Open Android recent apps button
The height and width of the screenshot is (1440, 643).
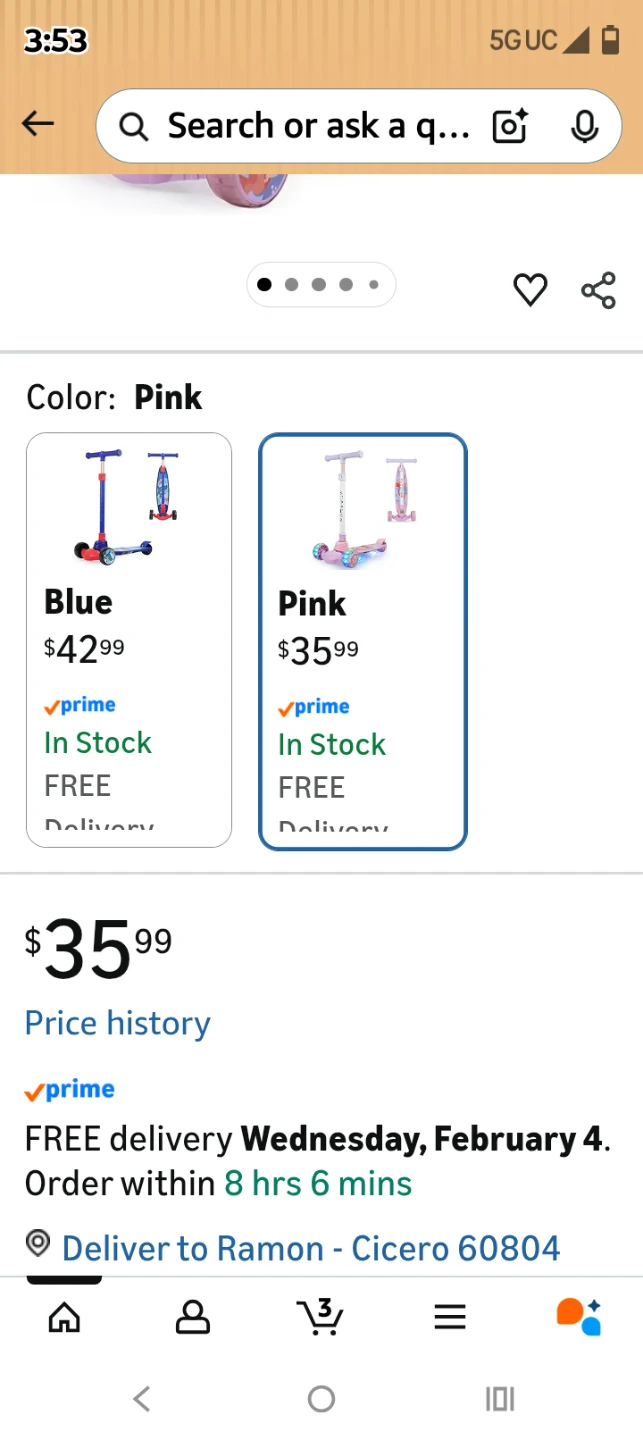(x=499, y=1398)
